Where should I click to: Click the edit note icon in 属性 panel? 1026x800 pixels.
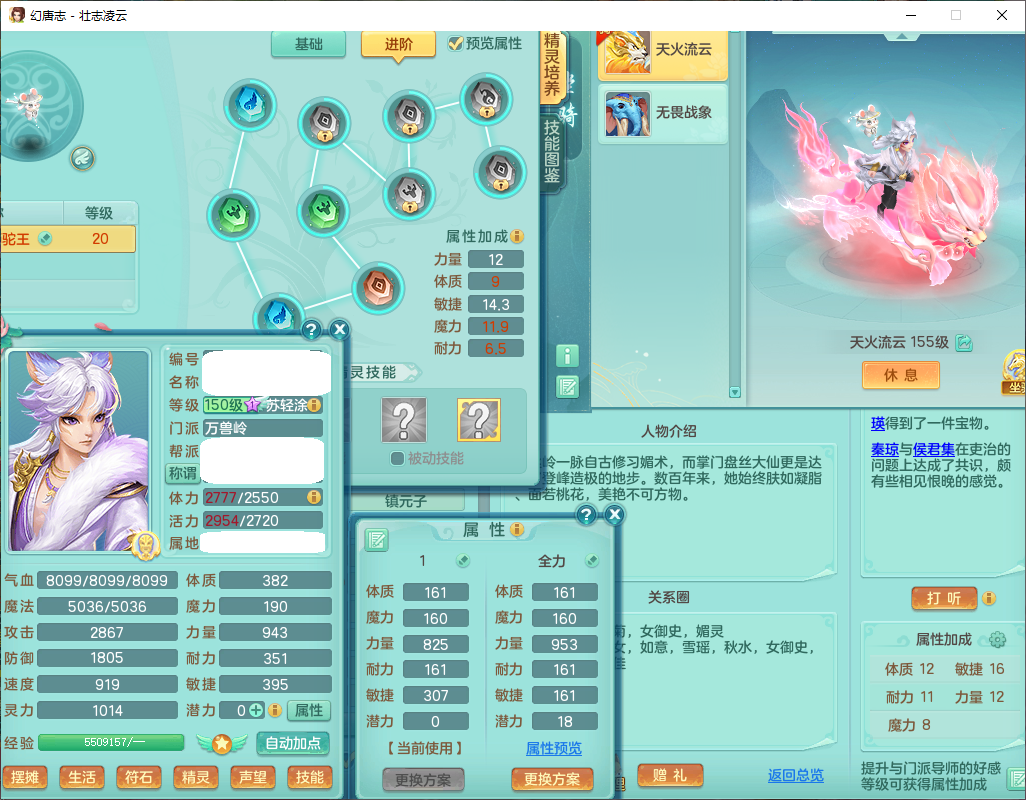coord(376,540)
